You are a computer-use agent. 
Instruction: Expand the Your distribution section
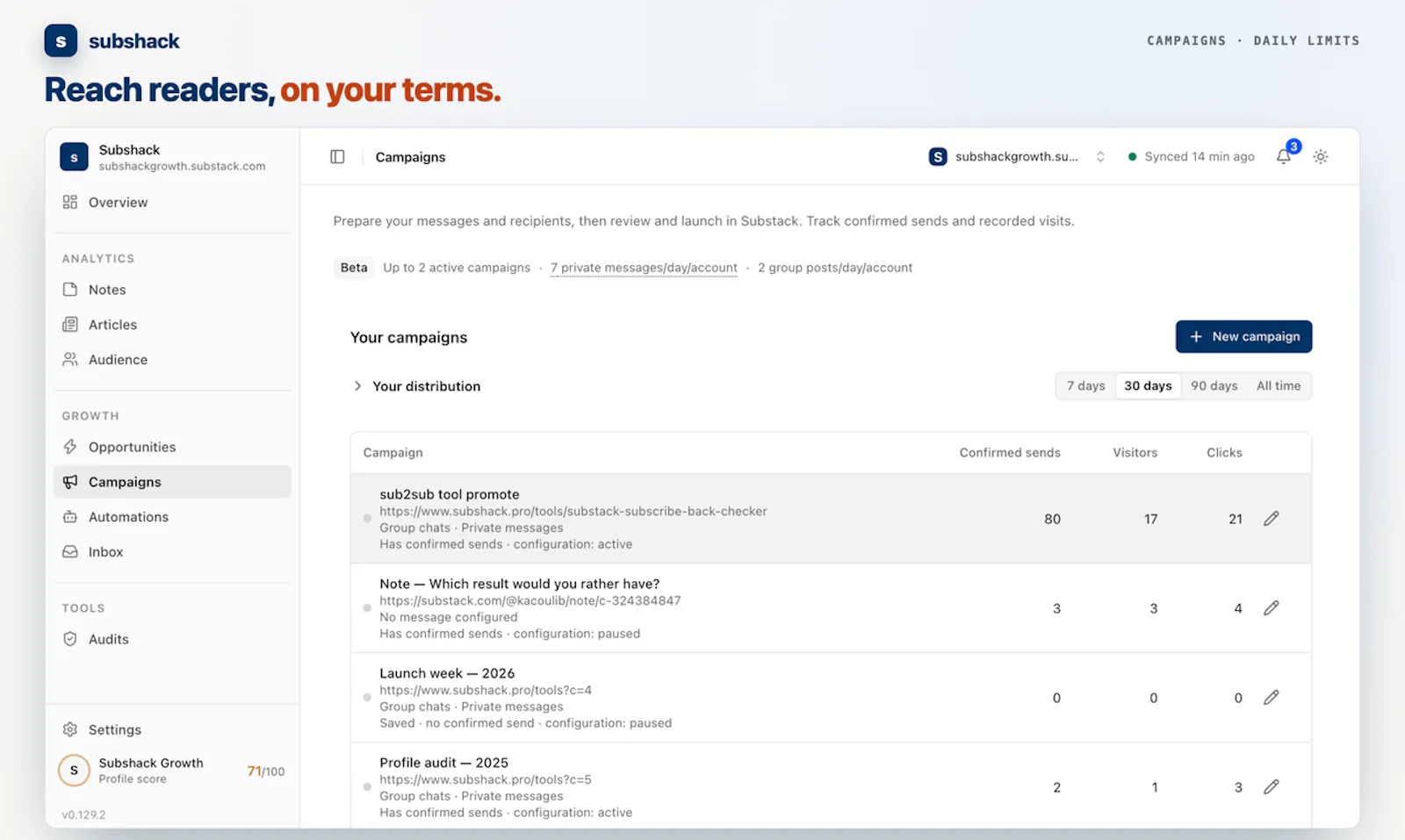coord(417,386)
